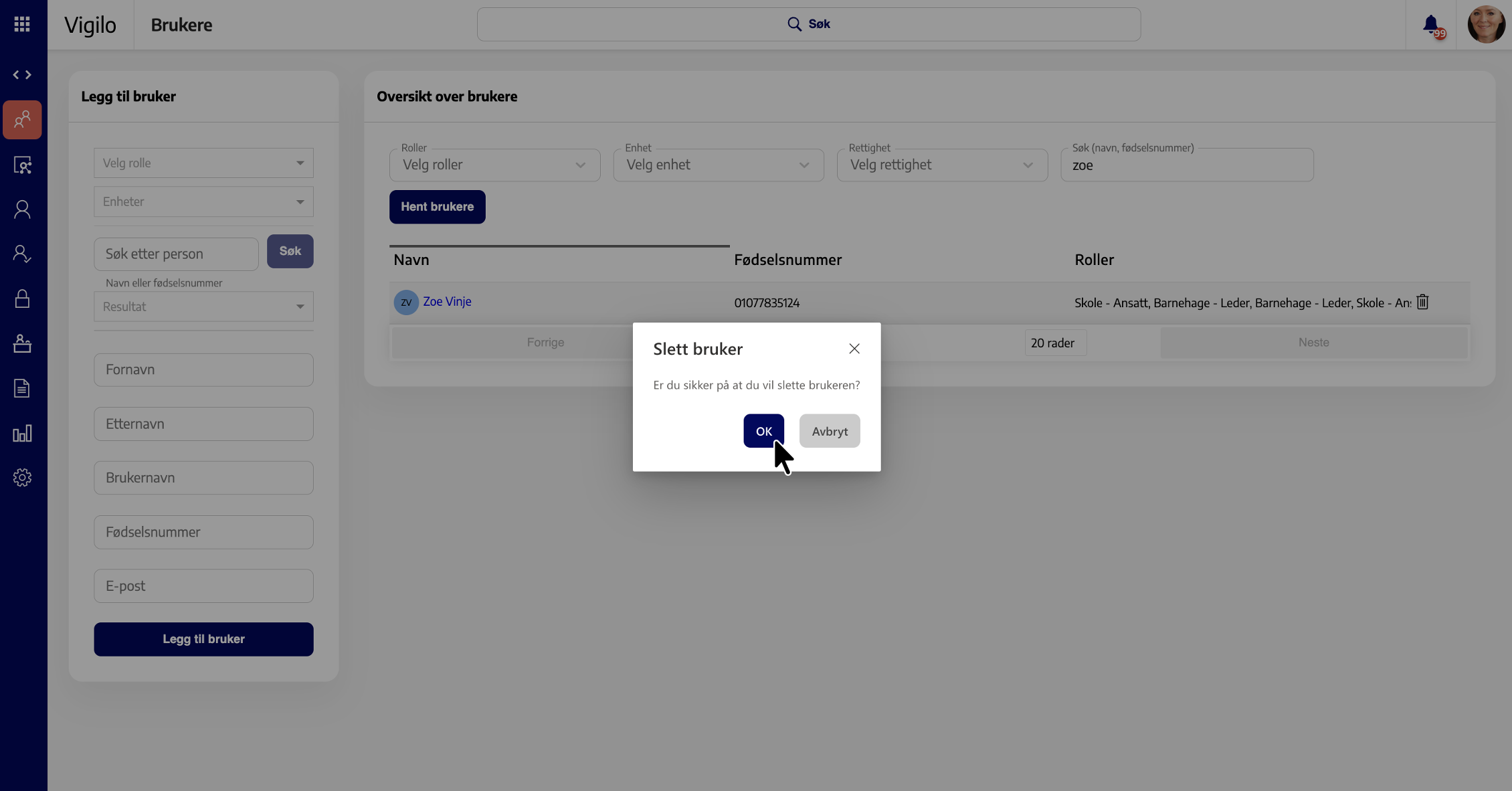Close the Slett bruker dialog
This screenshot has width=1512, height=791.
(854, 349)
